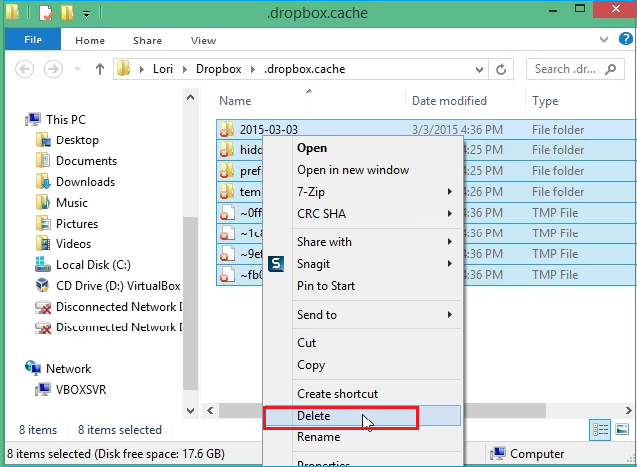The image size is (637, 467).
Task: Sort by Date modified column header
Action: [x=450, y=101]
